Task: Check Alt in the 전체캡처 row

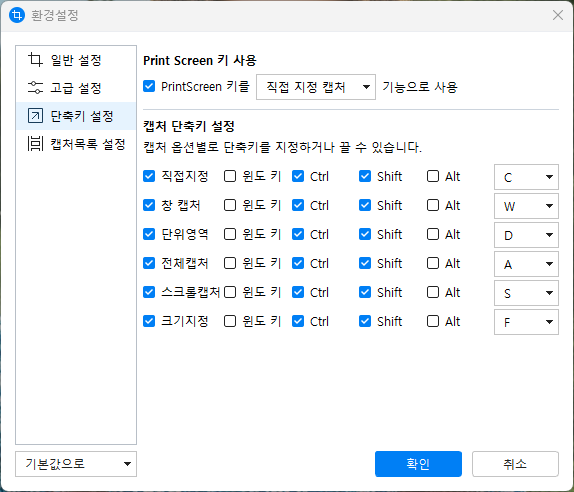Action: click(433, 263)
